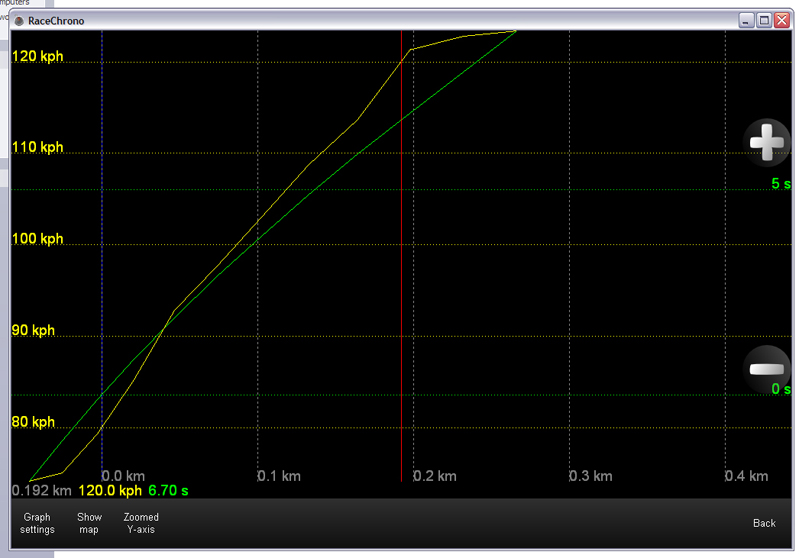Click the RaceChrono icon in title bar

coord(19,20)
